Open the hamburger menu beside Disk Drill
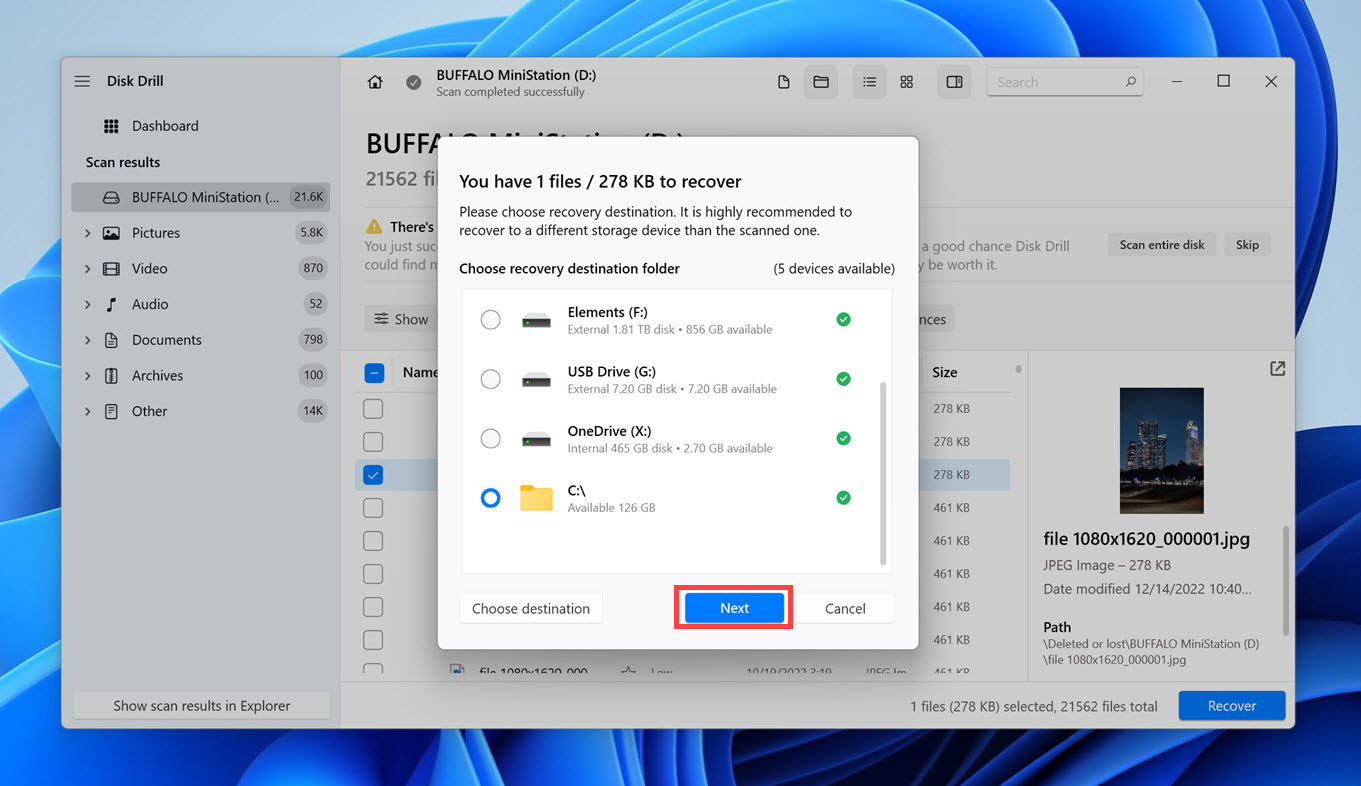Viewport: 1361px width, 786px height. pos(82,81)
